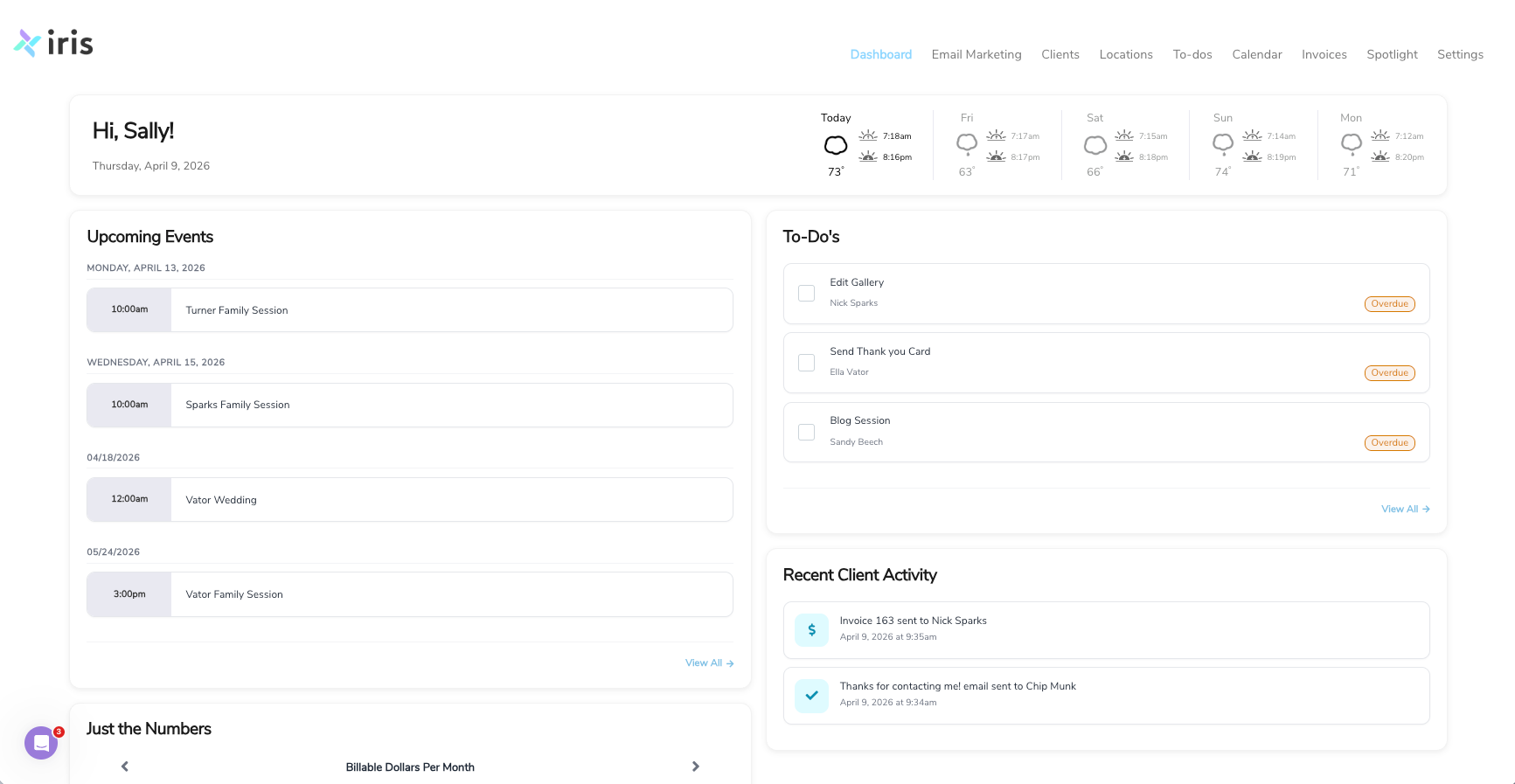The width and height of the screenshot is (1515, 784).
Task: Click Monday's sunset icon at 8:20pm
Action: click(1380, 156)
